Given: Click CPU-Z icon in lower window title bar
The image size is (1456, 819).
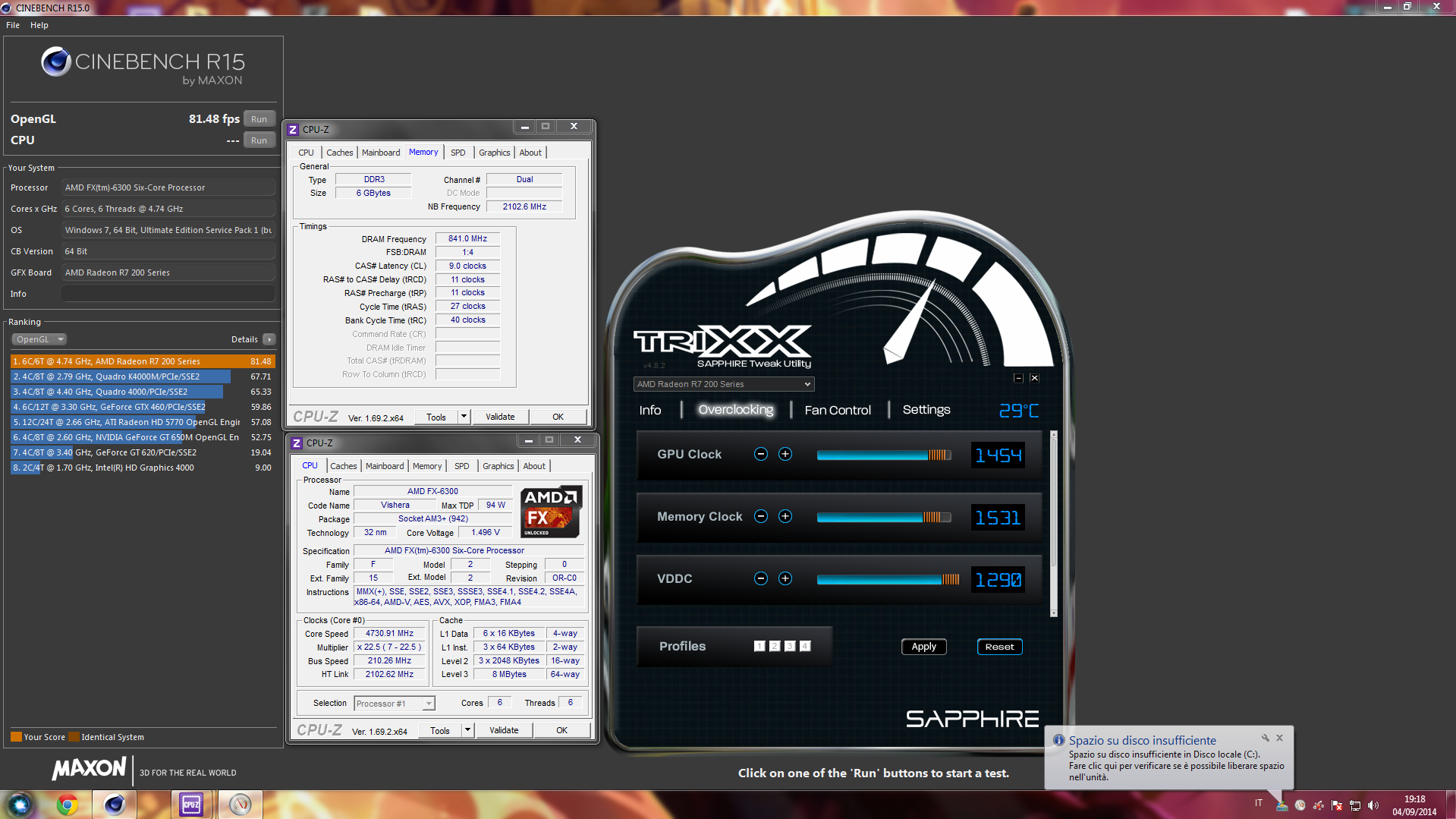Looking at the screenshot, I should pos(297,443).
